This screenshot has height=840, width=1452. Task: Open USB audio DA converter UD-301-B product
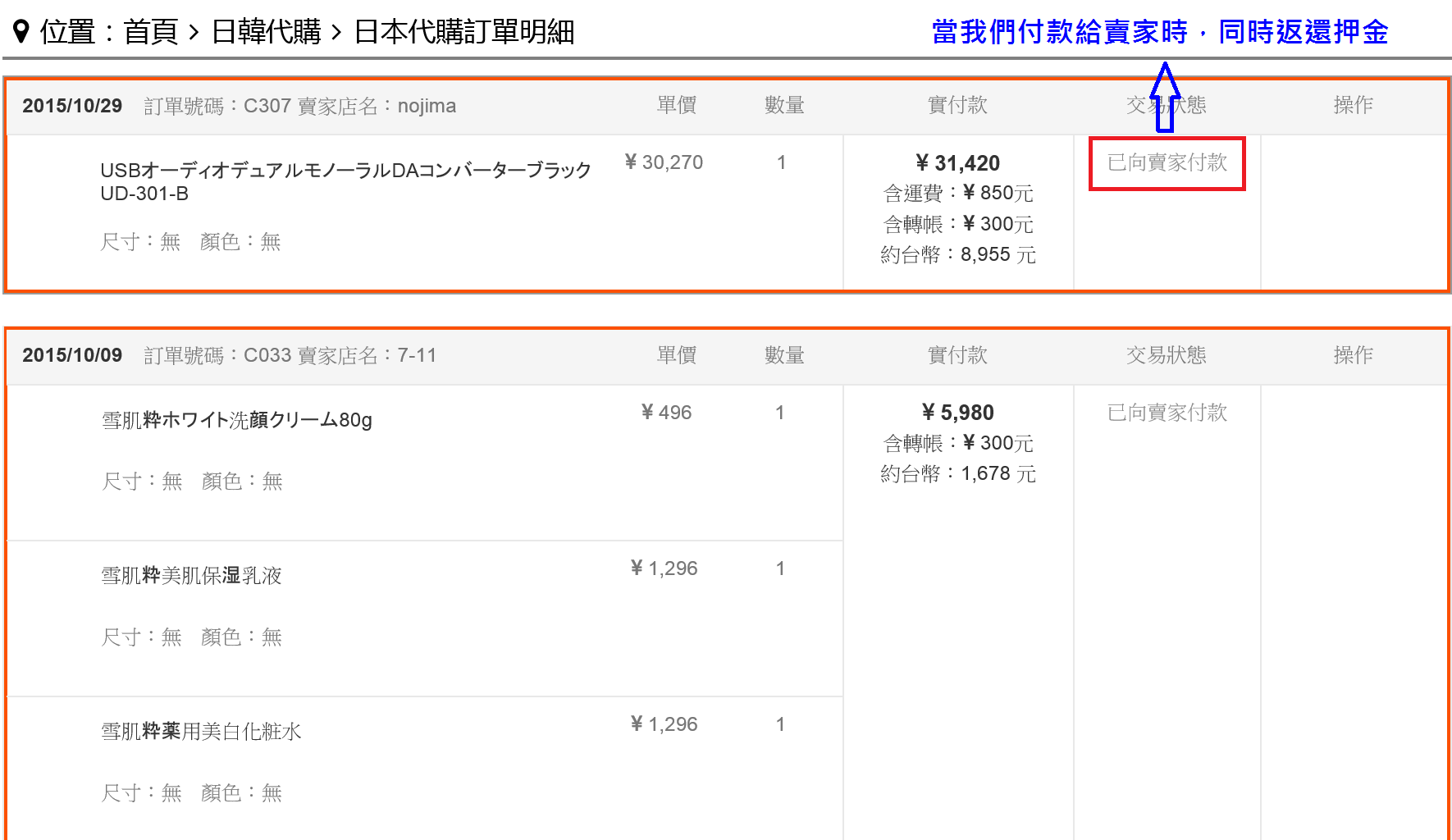click(x=345, y=181)
